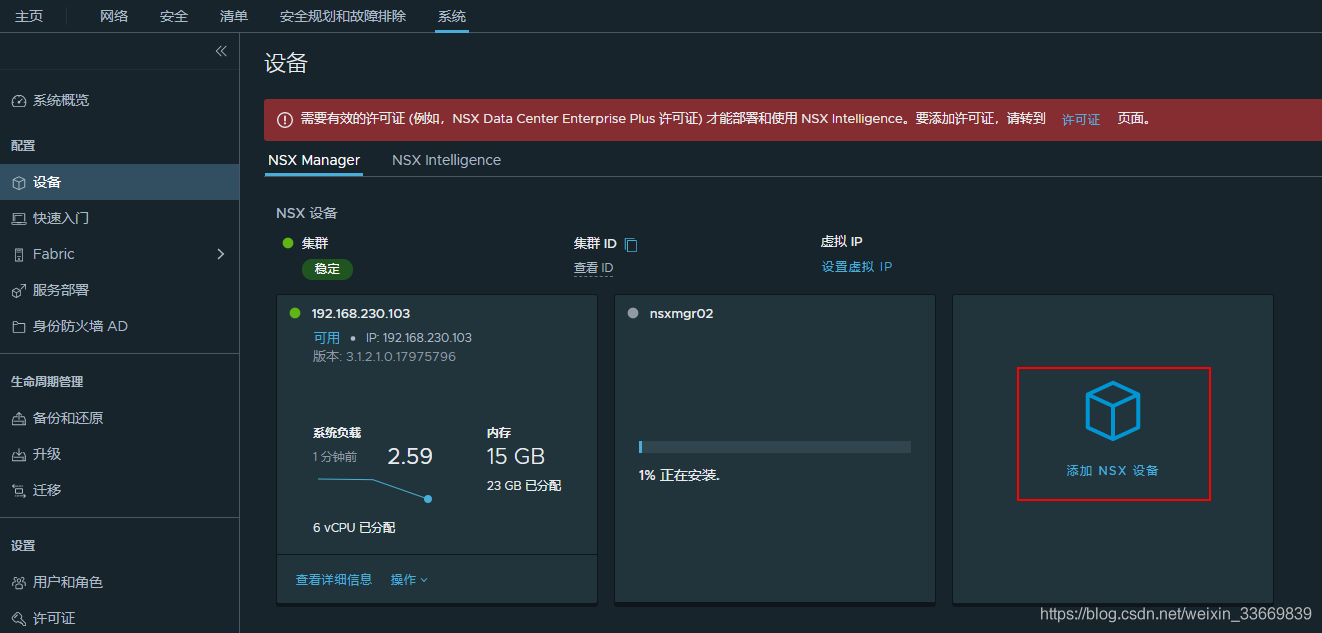The height and width of the screenshot is (633, 1322).
Task: Click the warning icon in red banner
Action: pyautogui.click(x=284, y=119)
